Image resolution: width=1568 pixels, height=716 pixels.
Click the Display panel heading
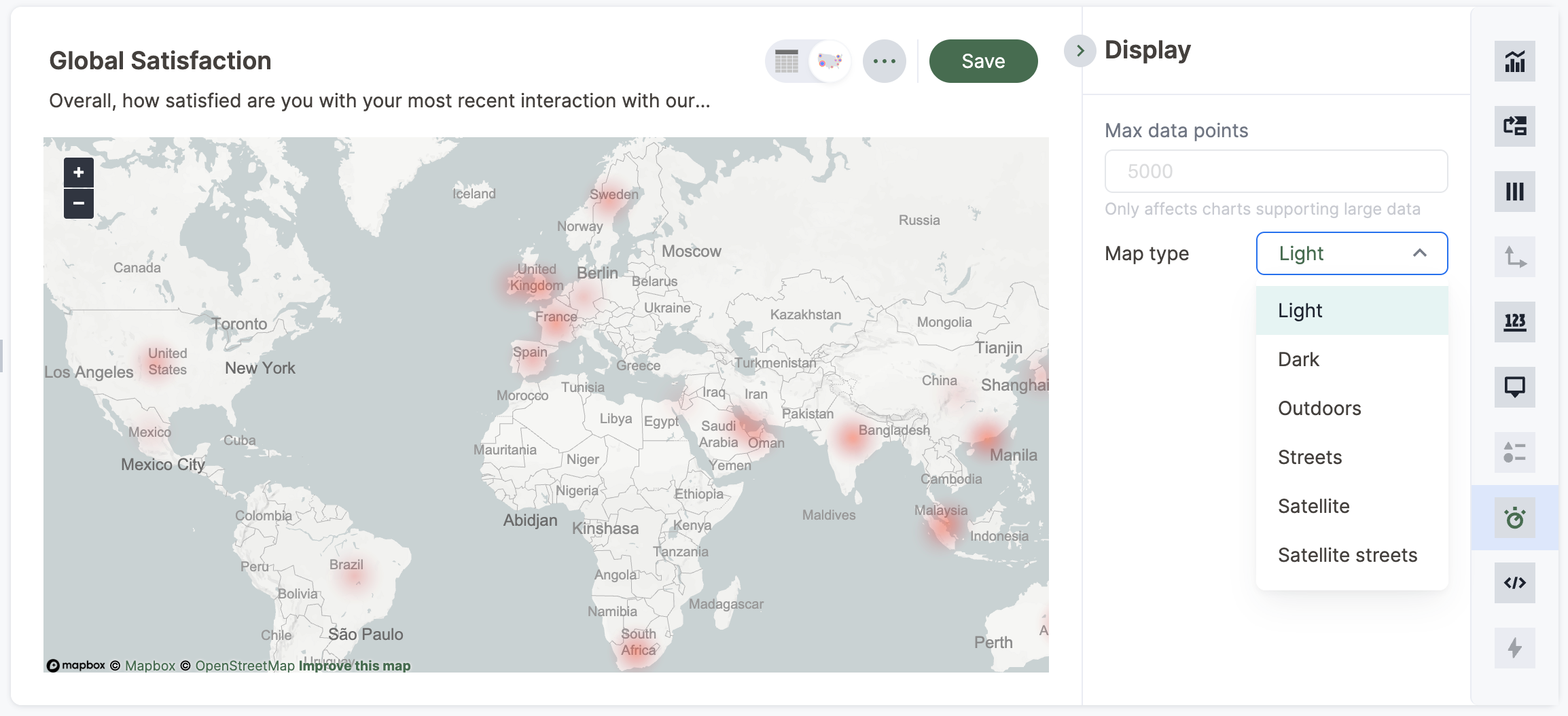1147,50
